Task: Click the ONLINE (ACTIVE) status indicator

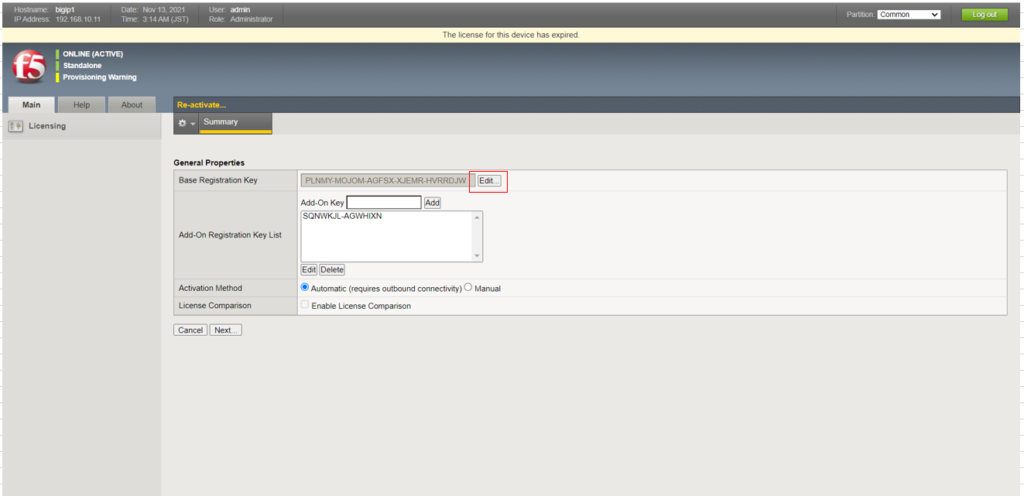Action: pos(93,54)
